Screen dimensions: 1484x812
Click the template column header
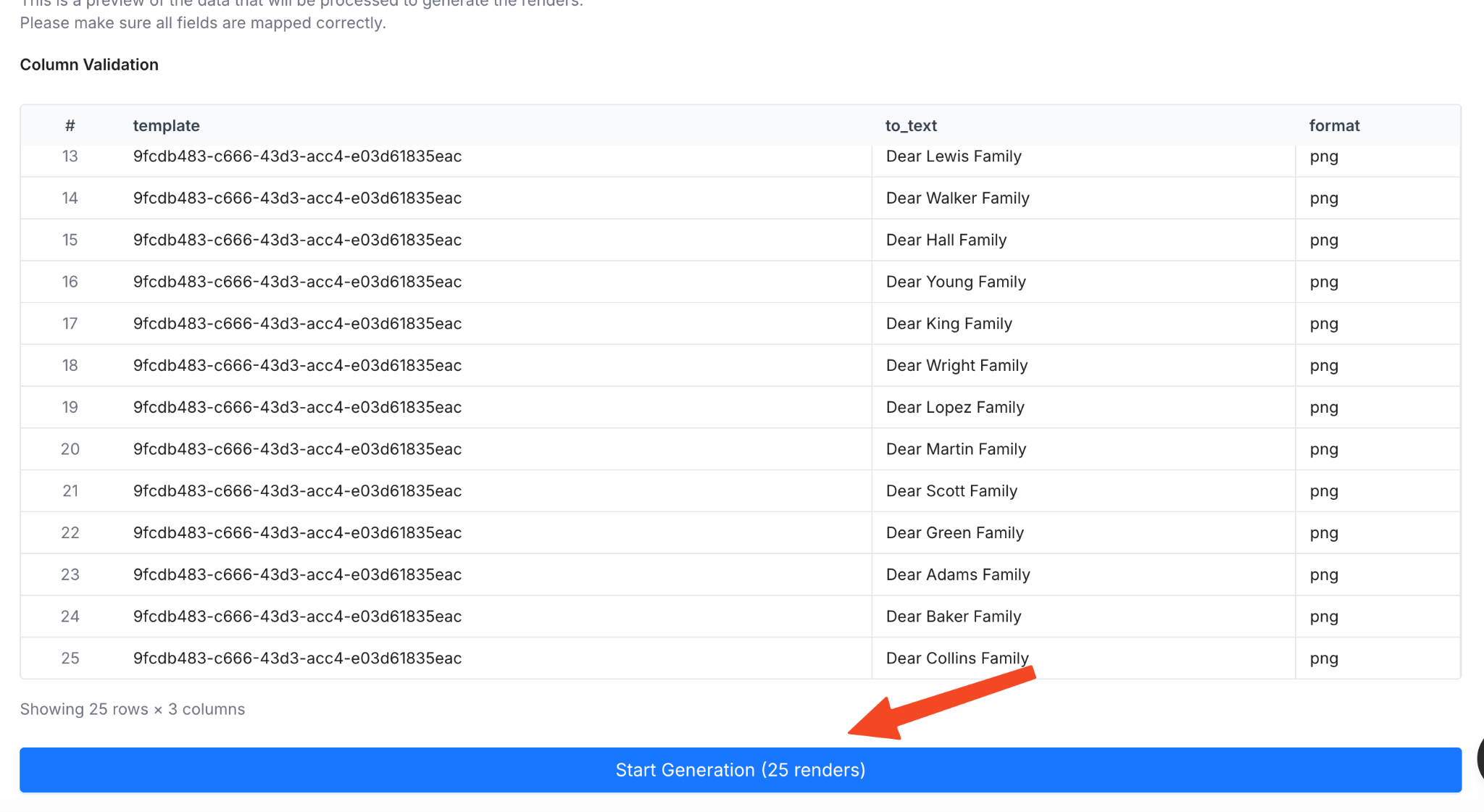[x=166, y=125]
